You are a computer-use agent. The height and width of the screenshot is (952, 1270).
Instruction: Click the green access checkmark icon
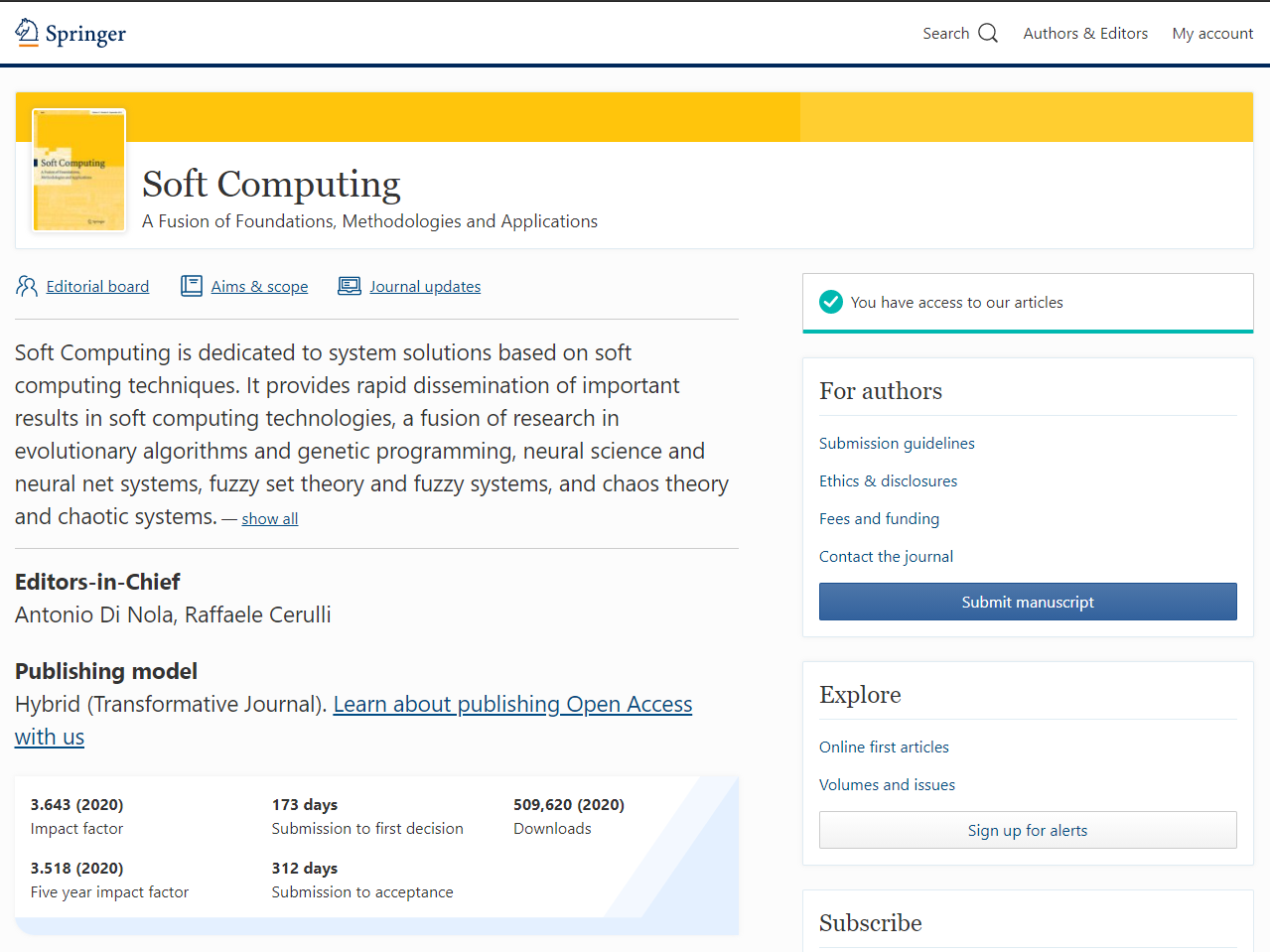(x=831, y=302)
